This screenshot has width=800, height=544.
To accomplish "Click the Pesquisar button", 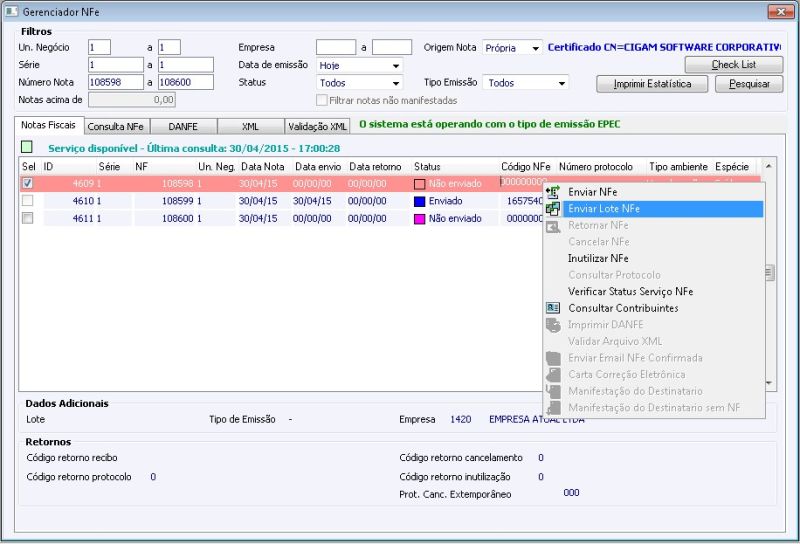I will pyautogui.click(x=749, y=84).
